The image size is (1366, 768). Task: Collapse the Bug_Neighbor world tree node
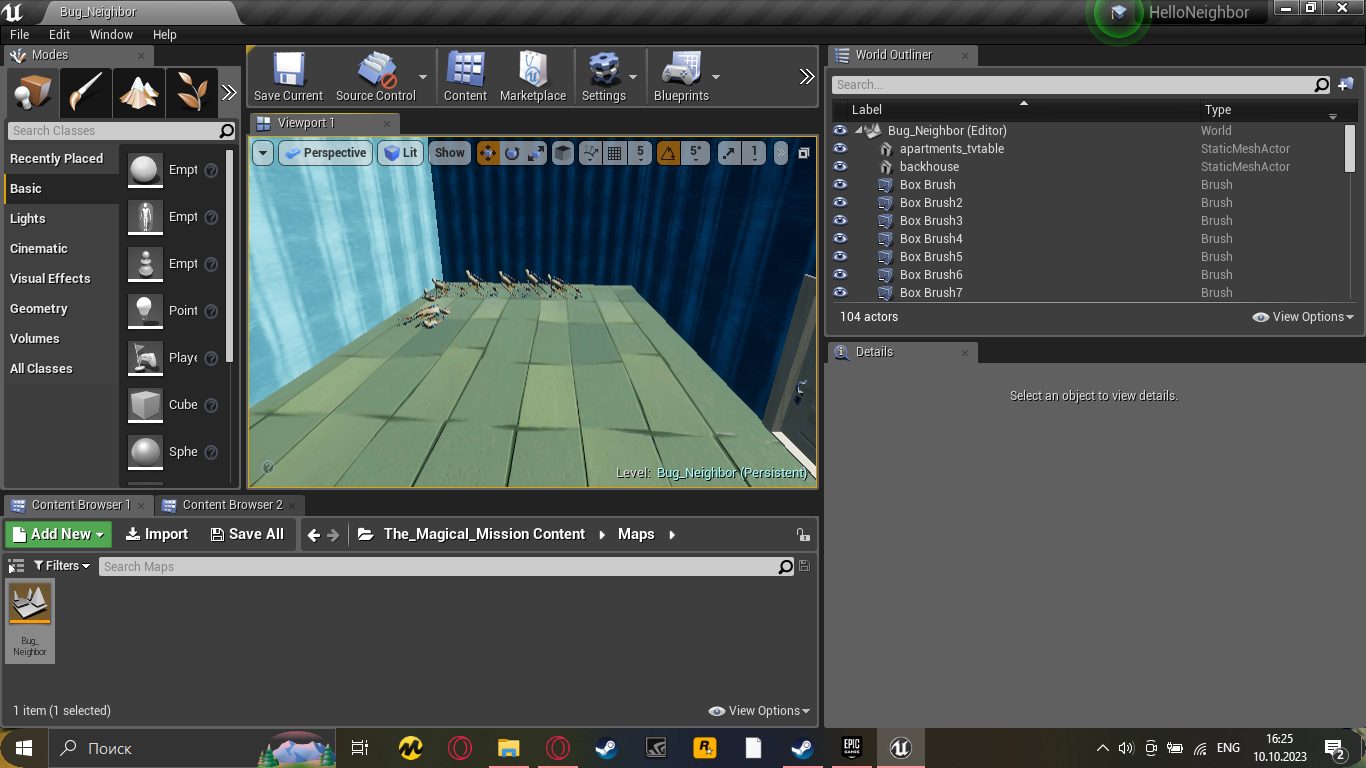click(x=858, y=131)
